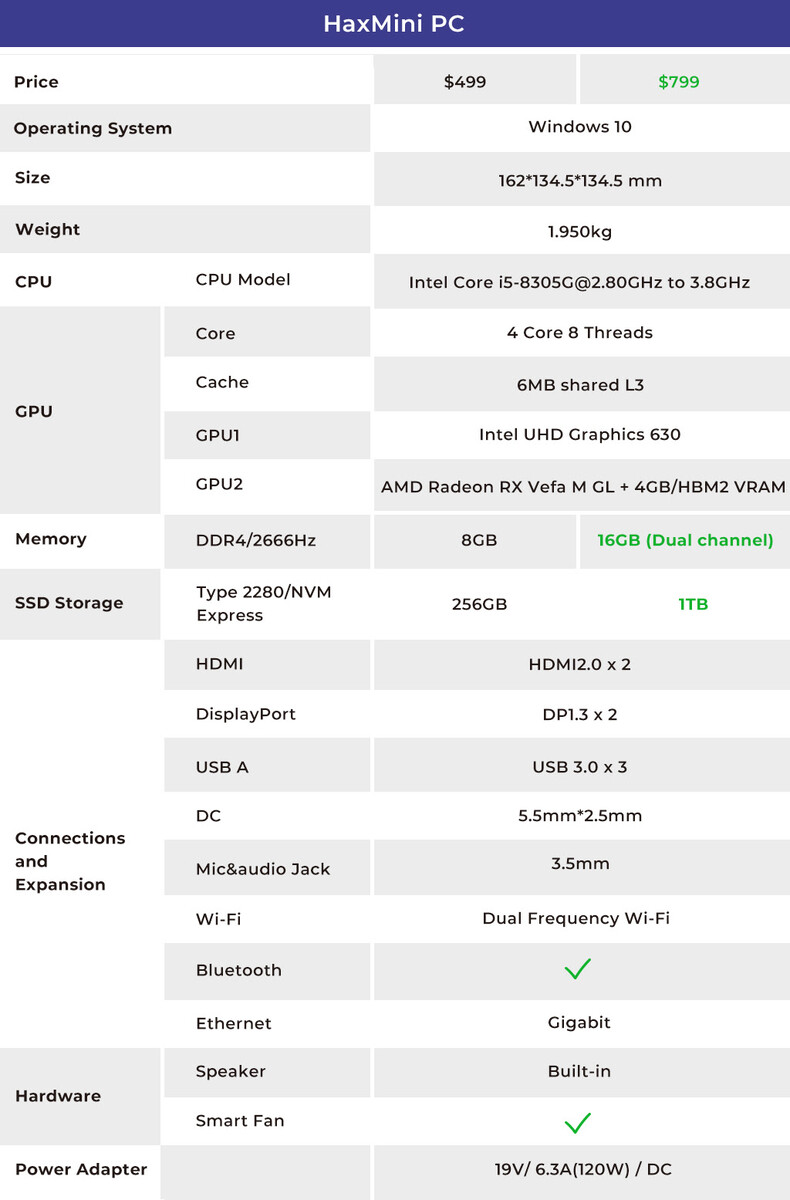790x1200 pixels.
Task: Select the $499 price cell
Action: (x=465, y=82)
